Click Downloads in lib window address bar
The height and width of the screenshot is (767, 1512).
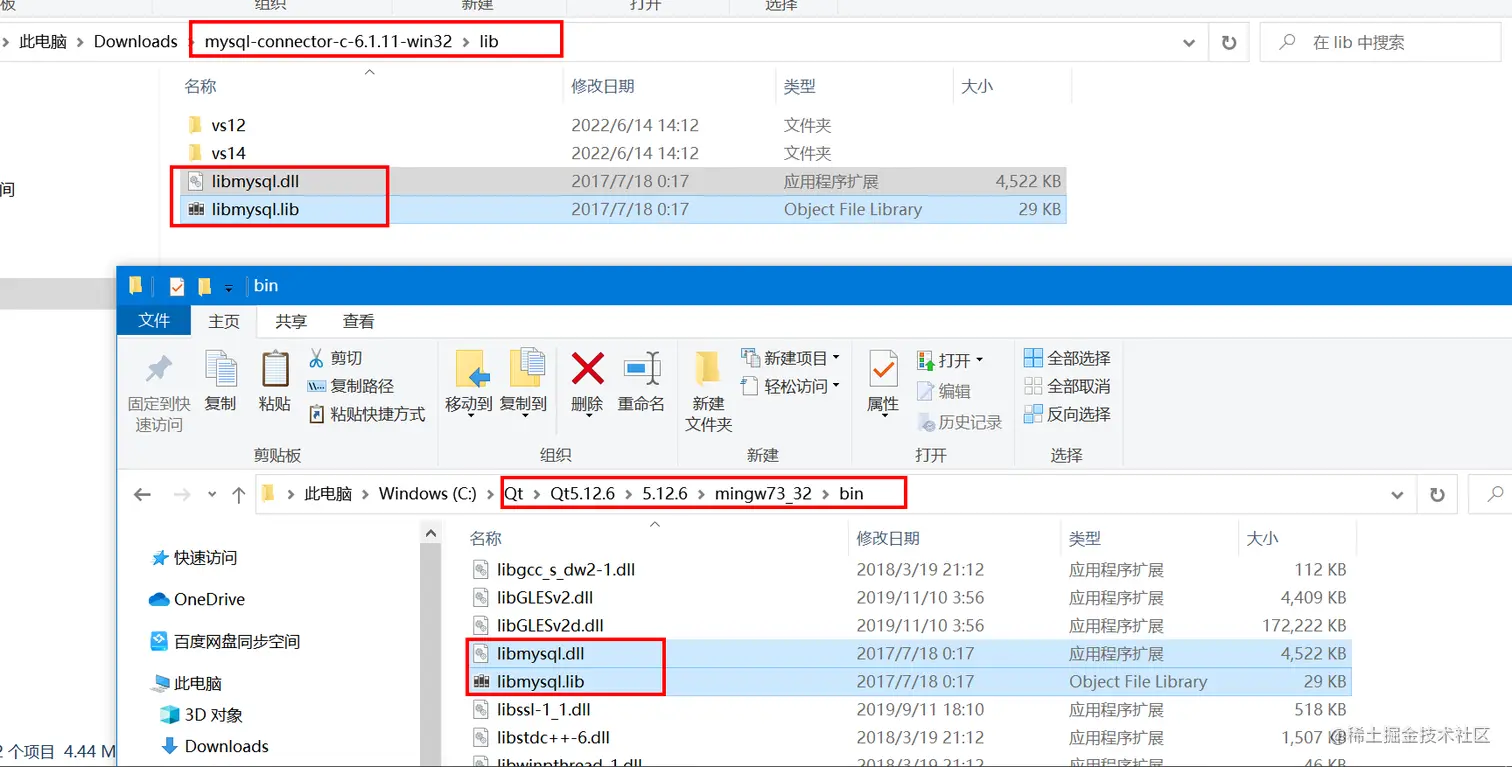point(136,42)
